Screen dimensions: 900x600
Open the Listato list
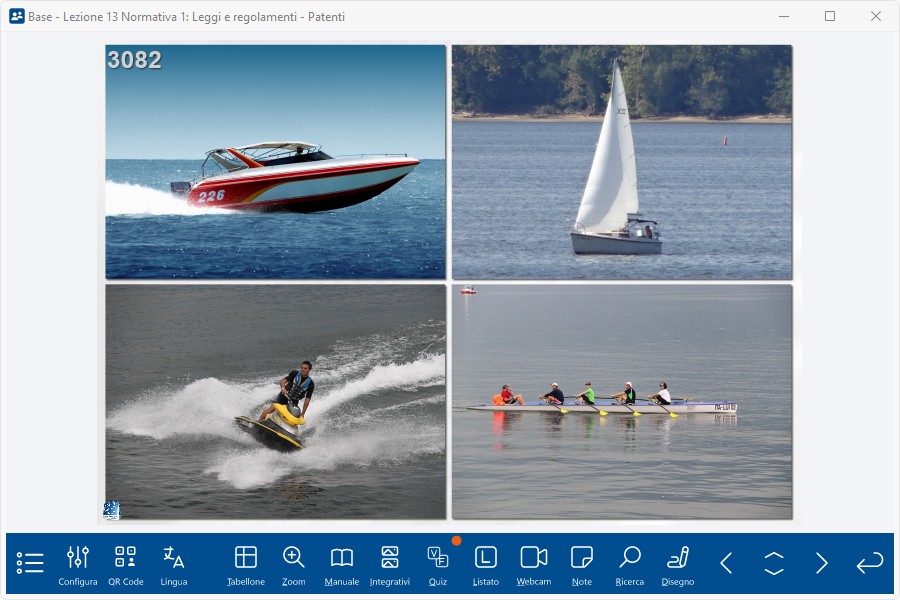486,564
